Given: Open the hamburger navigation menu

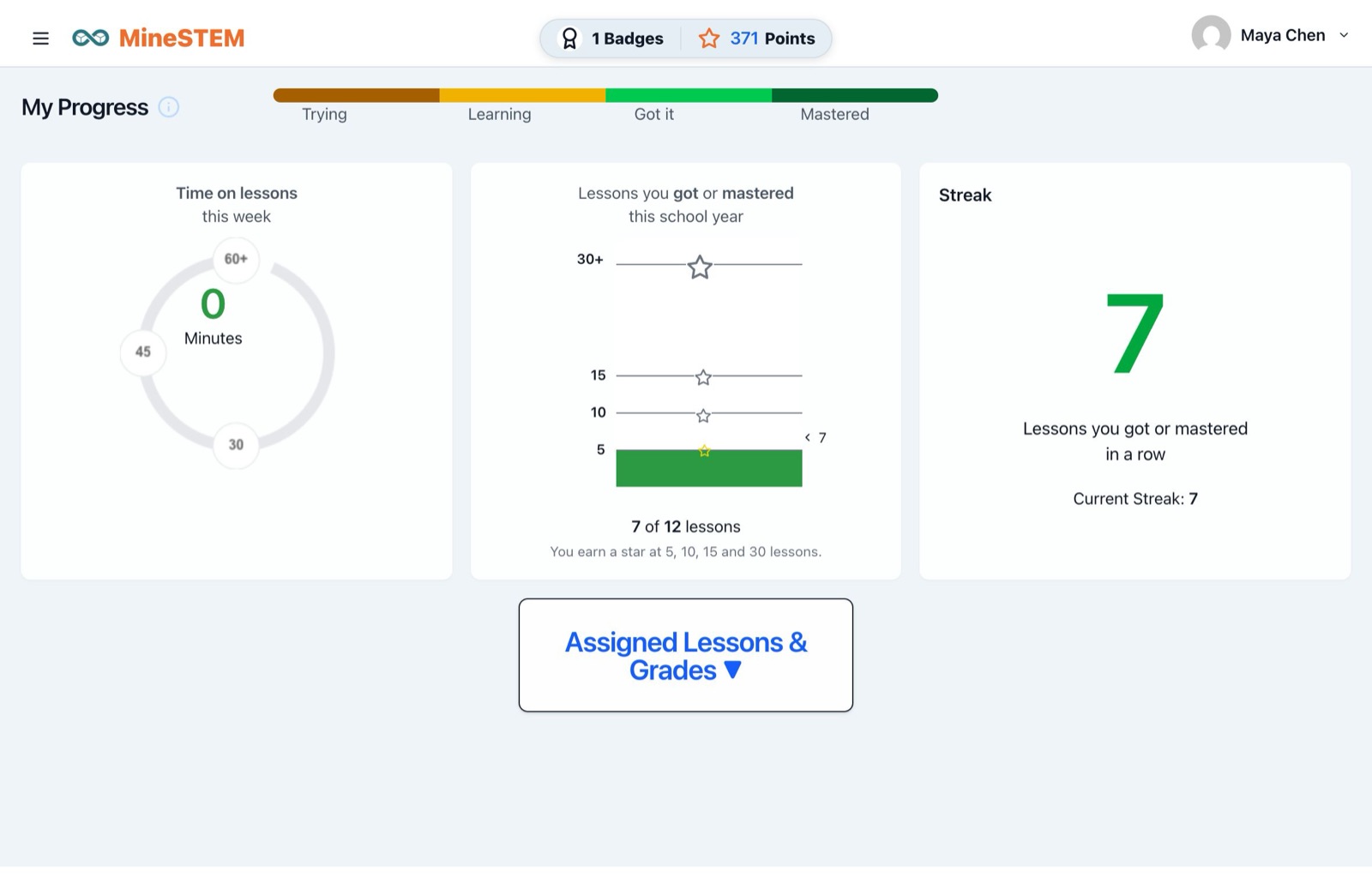Looking at the screenshot, I should [x=40, y=39].
